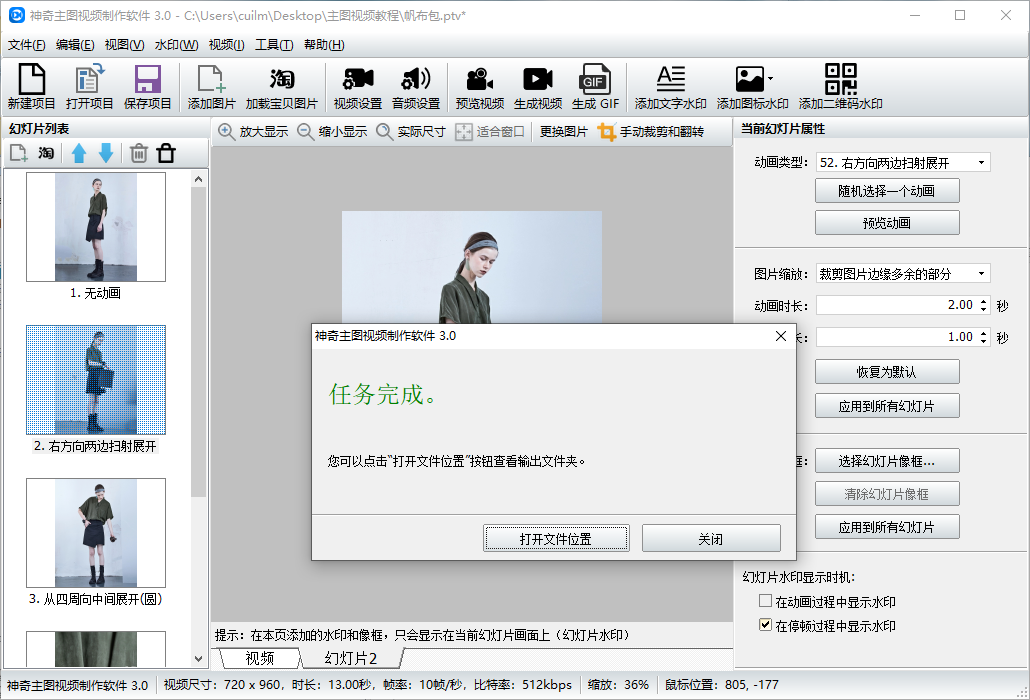Viewport: 1030px width, 700px height.
Task: Open 视频设置 video settings
Action: (x=357, y=86)
